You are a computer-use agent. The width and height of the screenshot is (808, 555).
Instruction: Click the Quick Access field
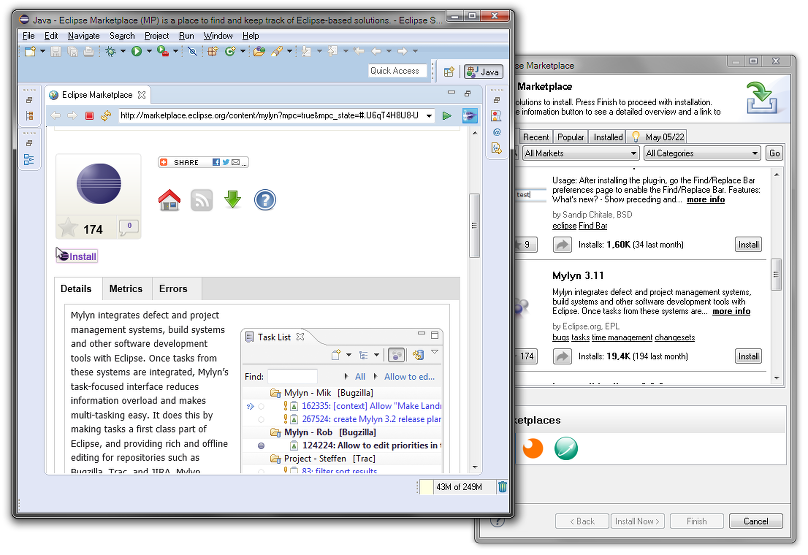coord(397,71)
